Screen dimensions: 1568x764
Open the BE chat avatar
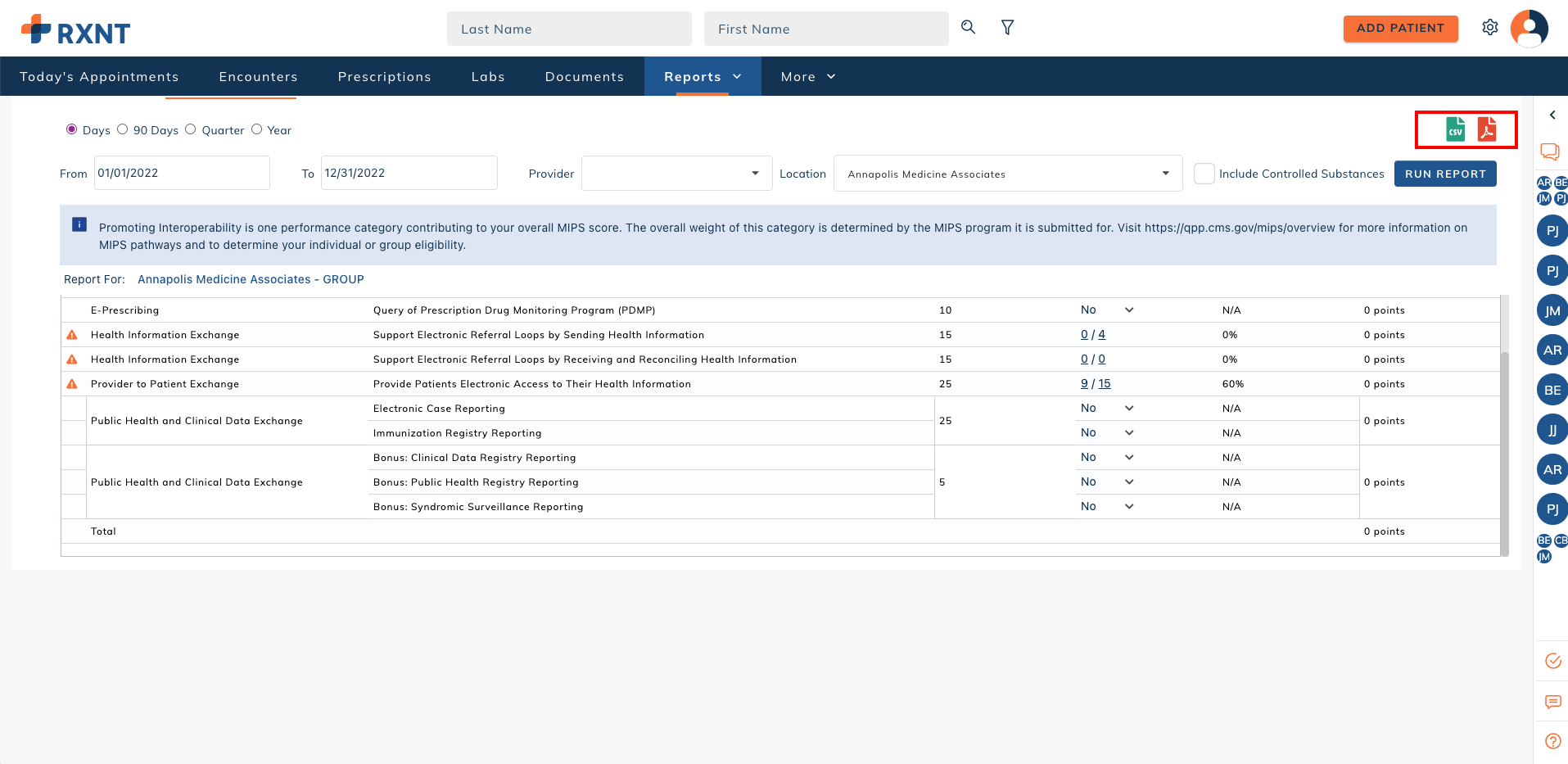pos(1552,390)
